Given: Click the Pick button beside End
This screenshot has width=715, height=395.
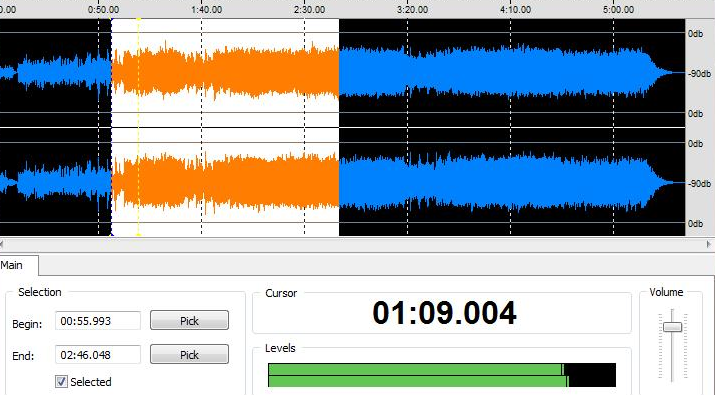Looking at the screenshot, I should click(x=189, y=354).
